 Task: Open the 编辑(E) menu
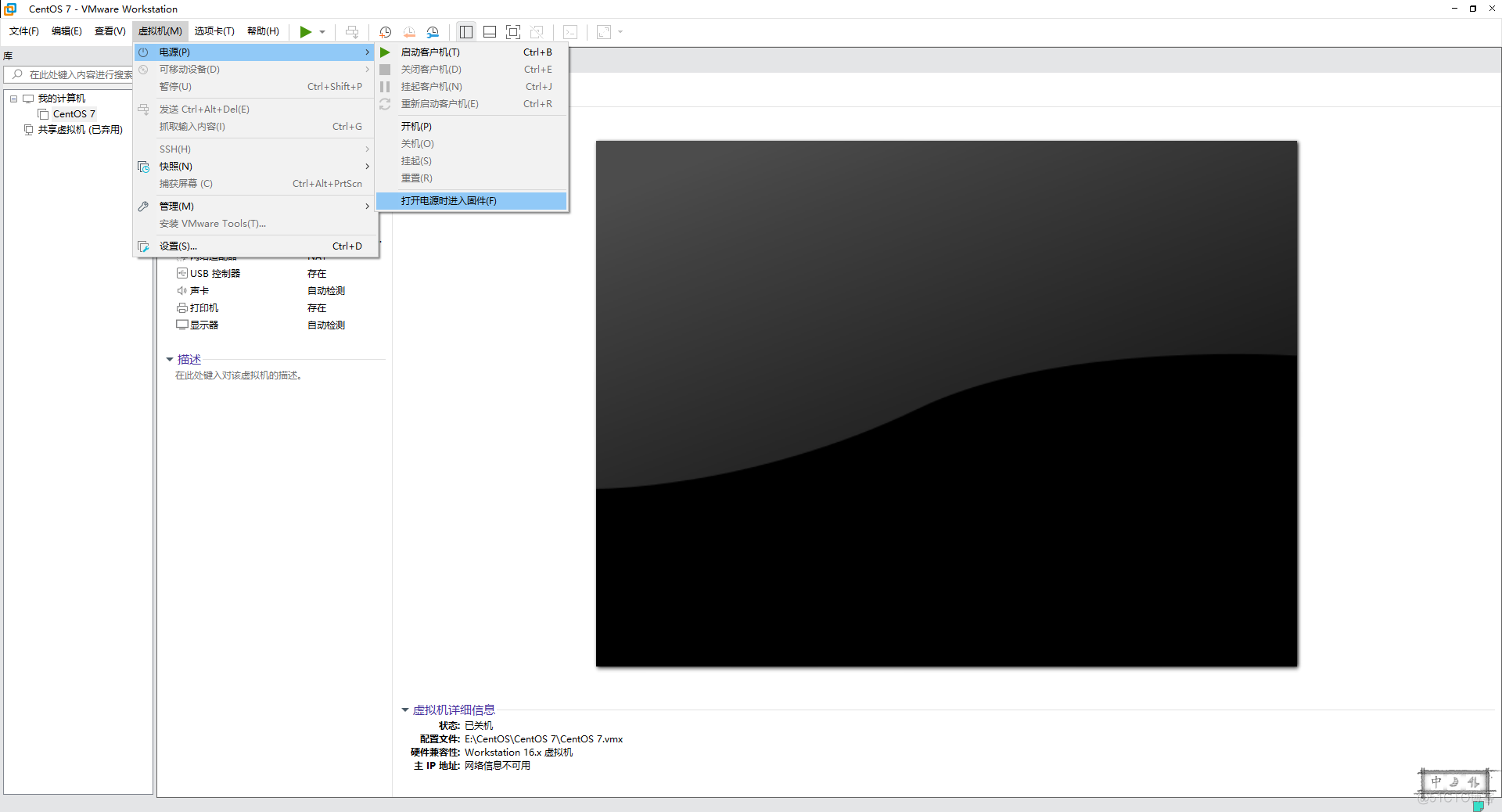pos(66,31)
